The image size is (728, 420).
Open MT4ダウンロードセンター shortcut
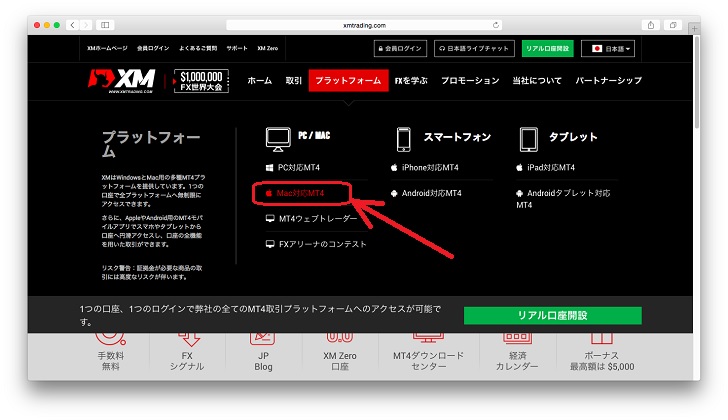coord(429,353)
